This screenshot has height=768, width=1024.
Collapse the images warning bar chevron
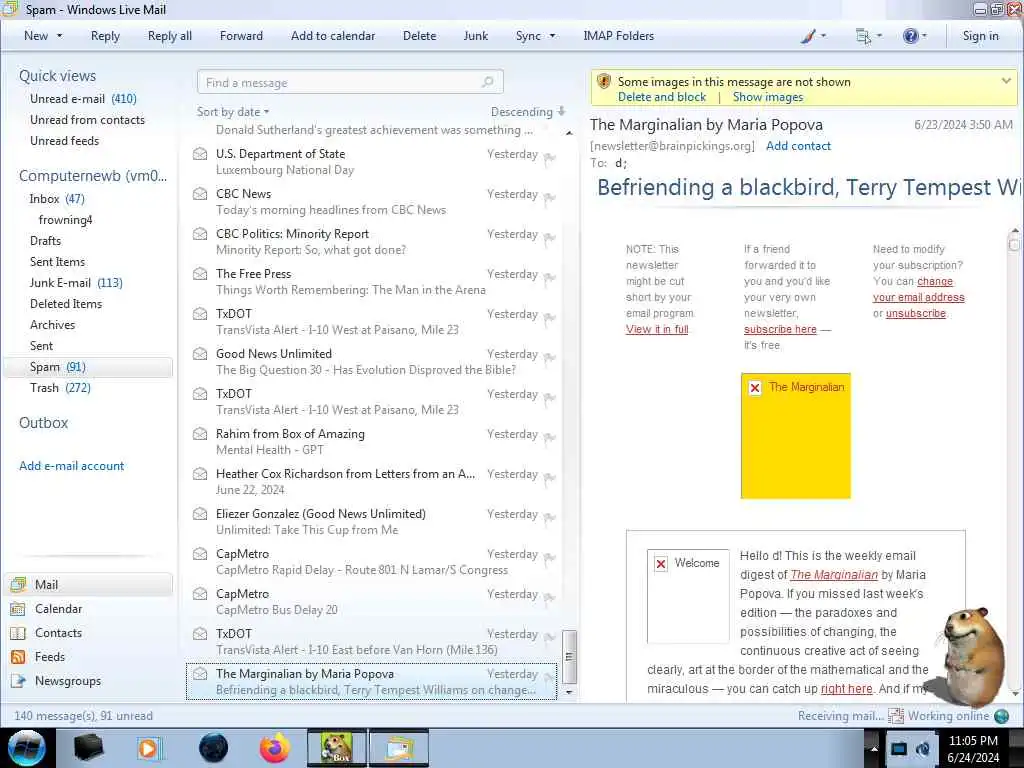[1006, 81]
